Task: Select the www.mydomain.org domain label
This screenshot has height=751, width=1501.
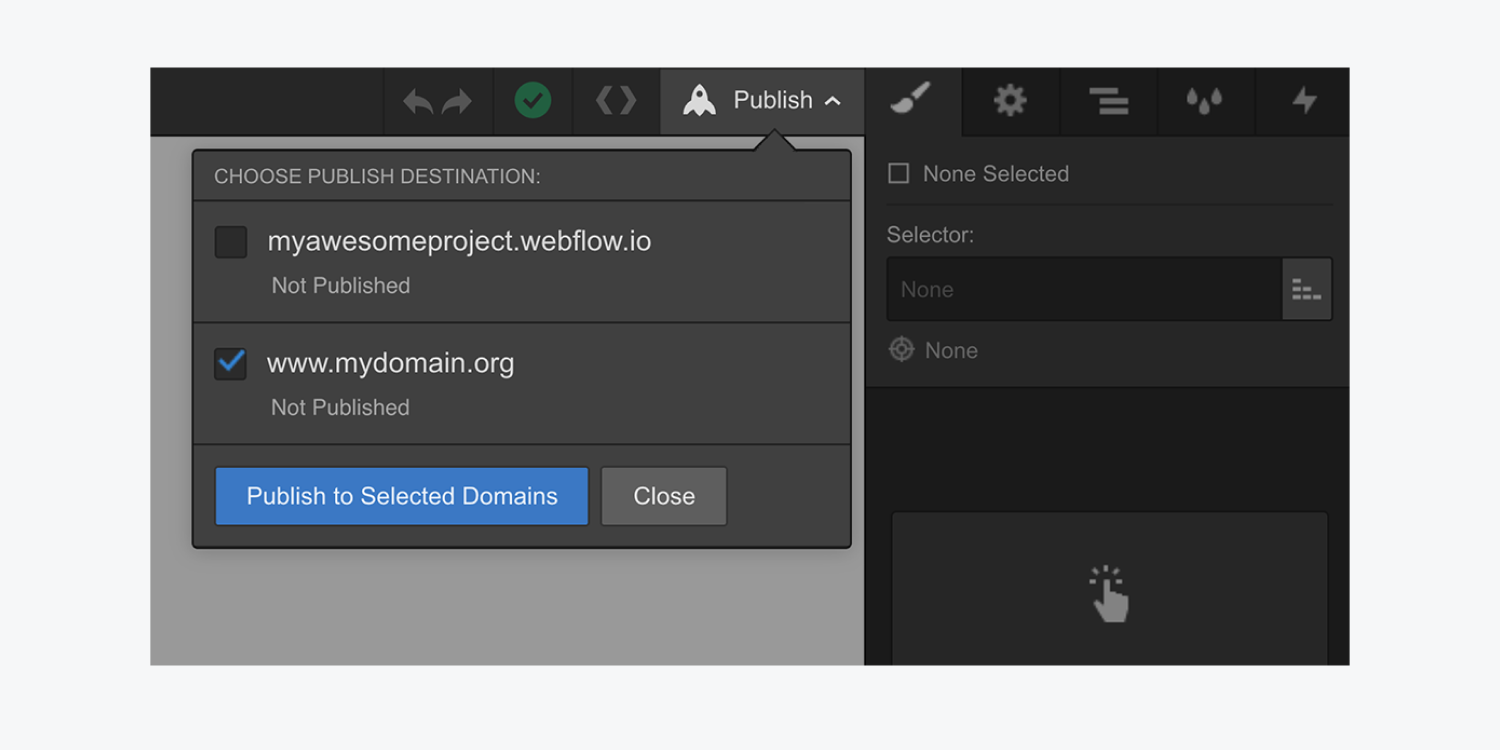Action: click(391, 363)
